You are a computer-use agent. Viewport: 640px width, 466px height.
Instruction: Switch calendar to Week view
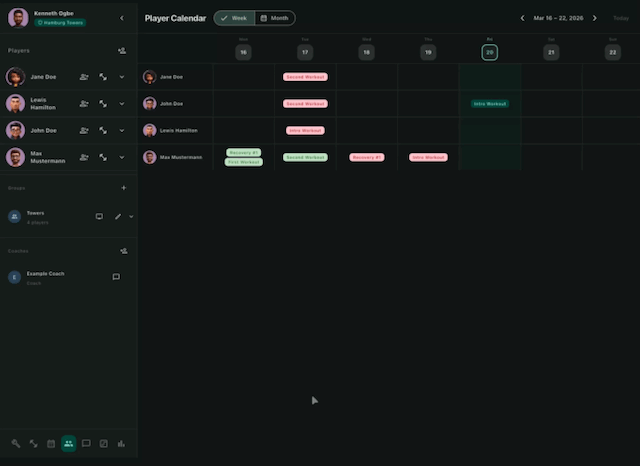pyautogui.click(x=234, y=18)
